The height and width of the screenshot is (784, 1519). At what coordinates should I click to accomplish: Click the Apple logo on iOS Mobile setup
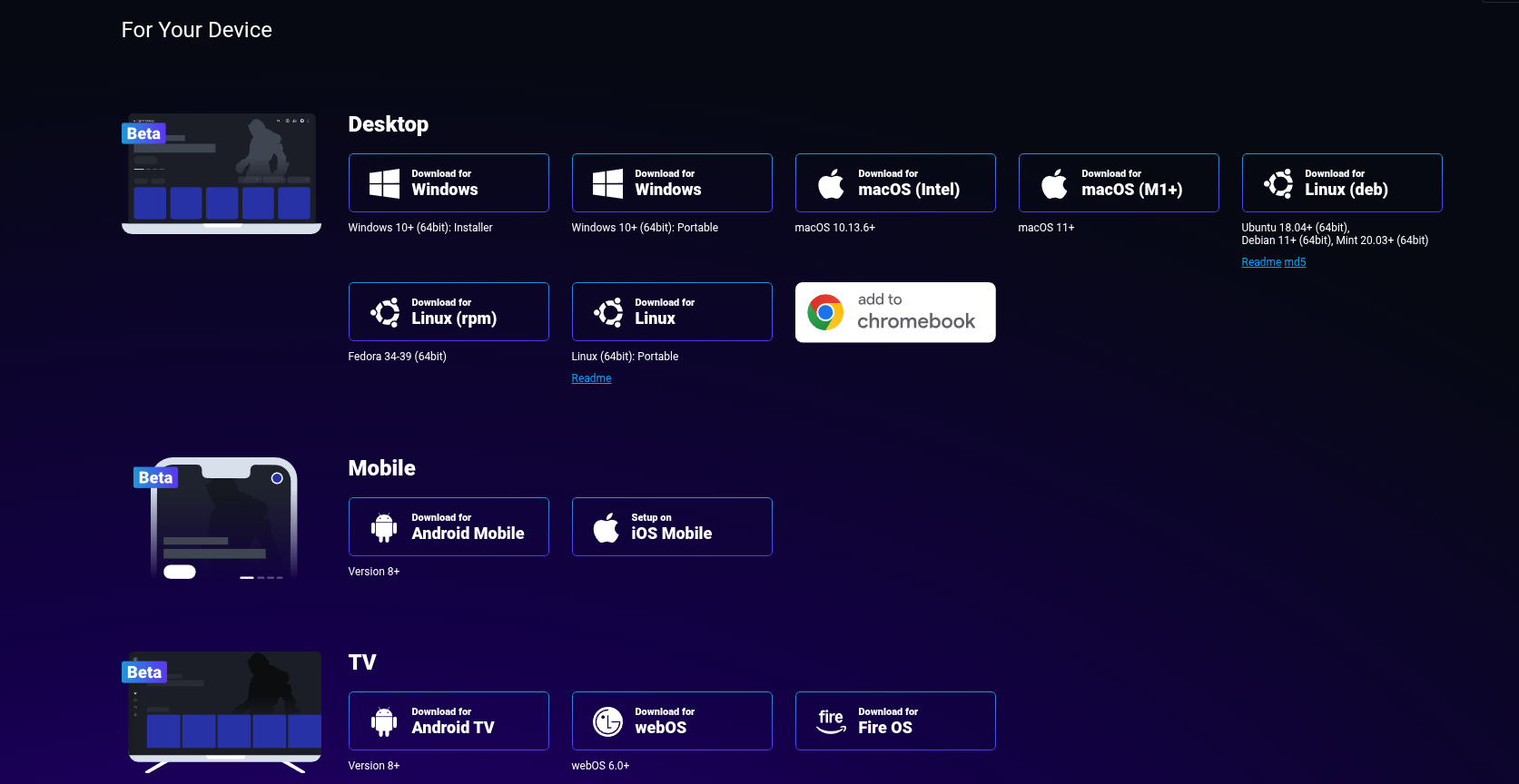pos(606,527)
